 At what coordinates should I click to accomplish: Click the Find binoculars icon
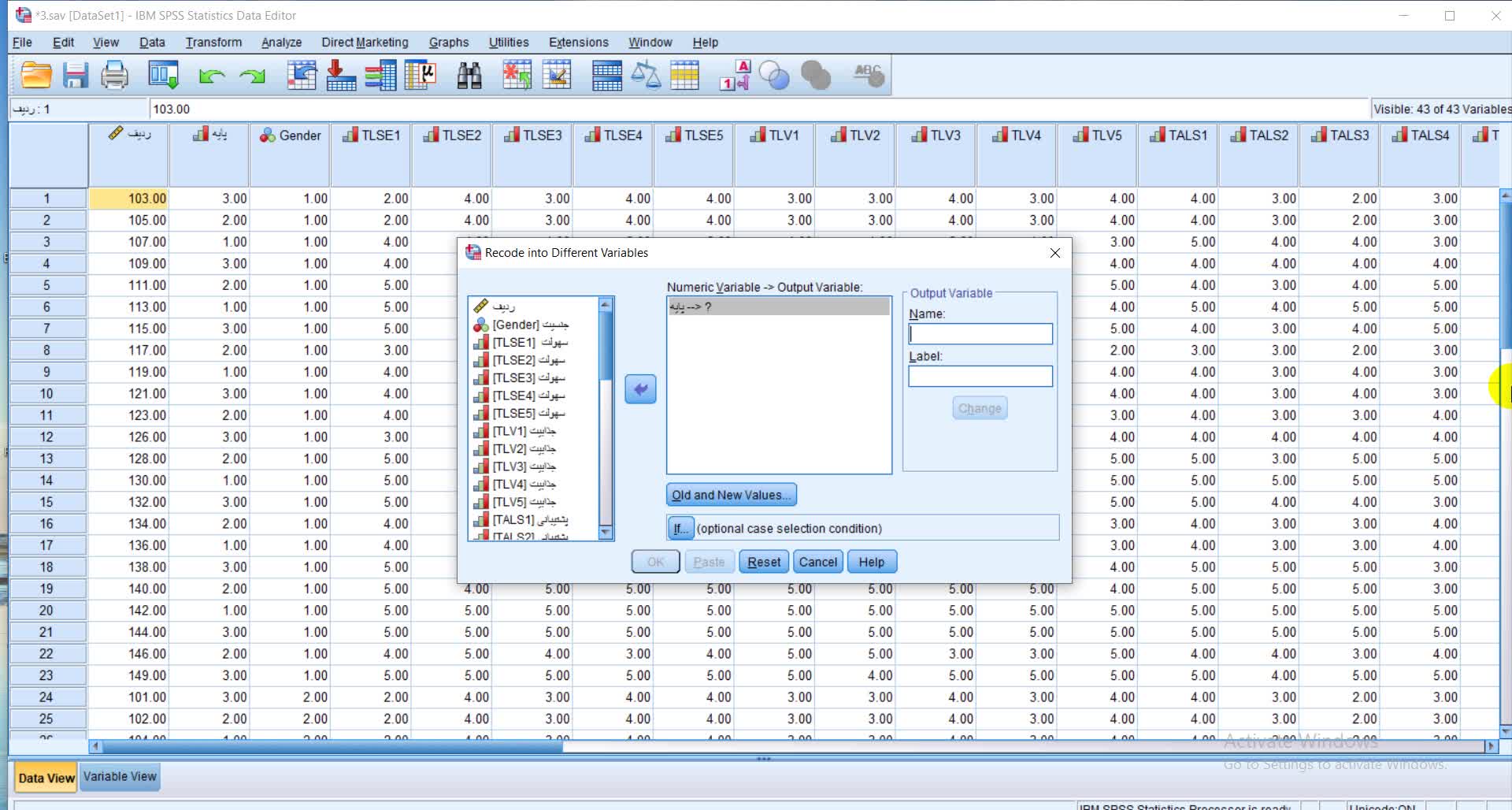tap(469, 76)
